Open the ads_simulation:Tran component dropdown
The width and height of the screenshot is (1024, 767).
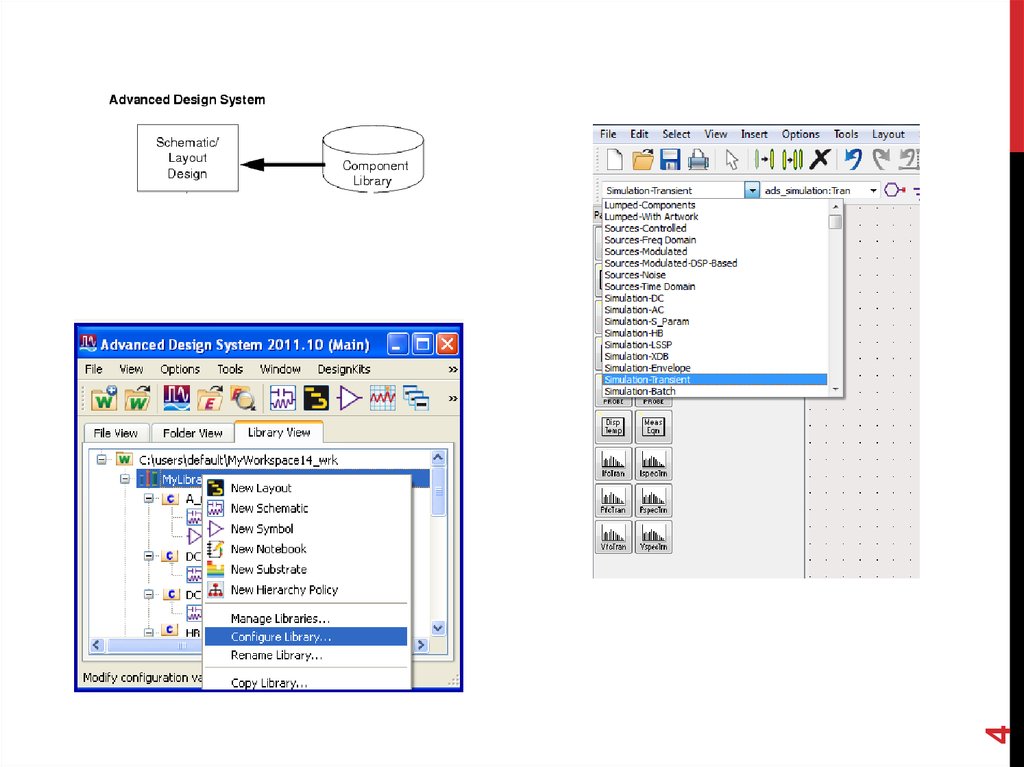click(873, 190)
